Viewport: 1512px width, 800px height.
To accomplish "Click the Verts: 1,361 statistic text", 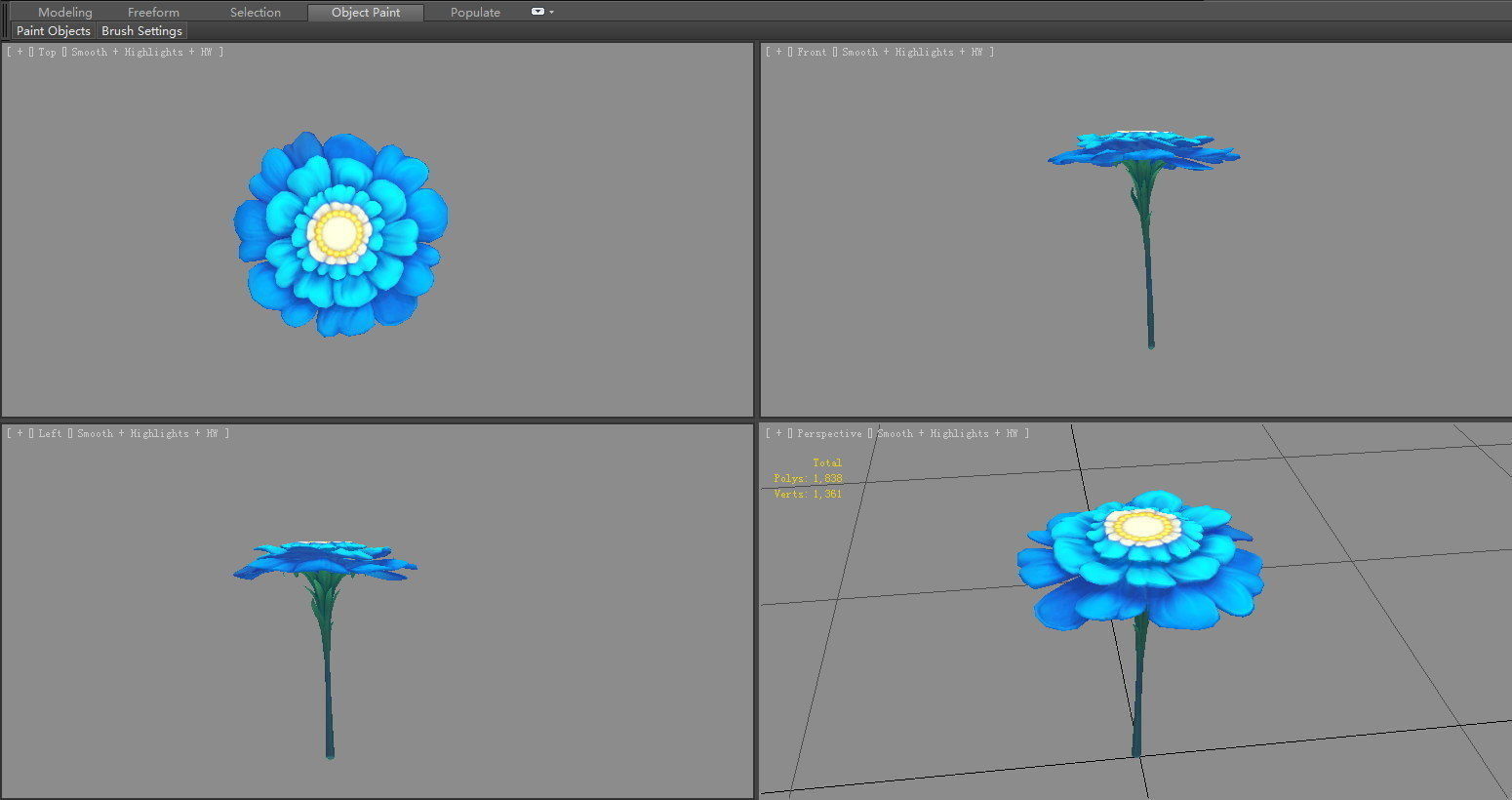I will [808, 494].
